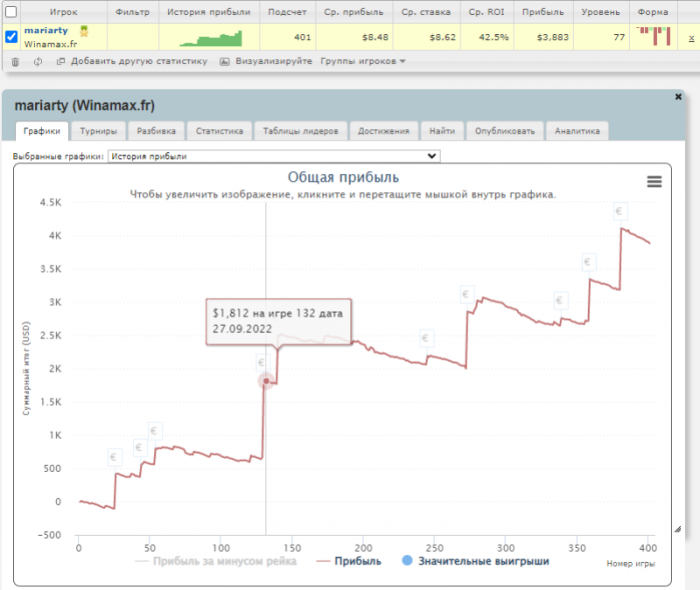Click the gold badge icon next to mariarty
700x590 pixels.
click(84, 31)
